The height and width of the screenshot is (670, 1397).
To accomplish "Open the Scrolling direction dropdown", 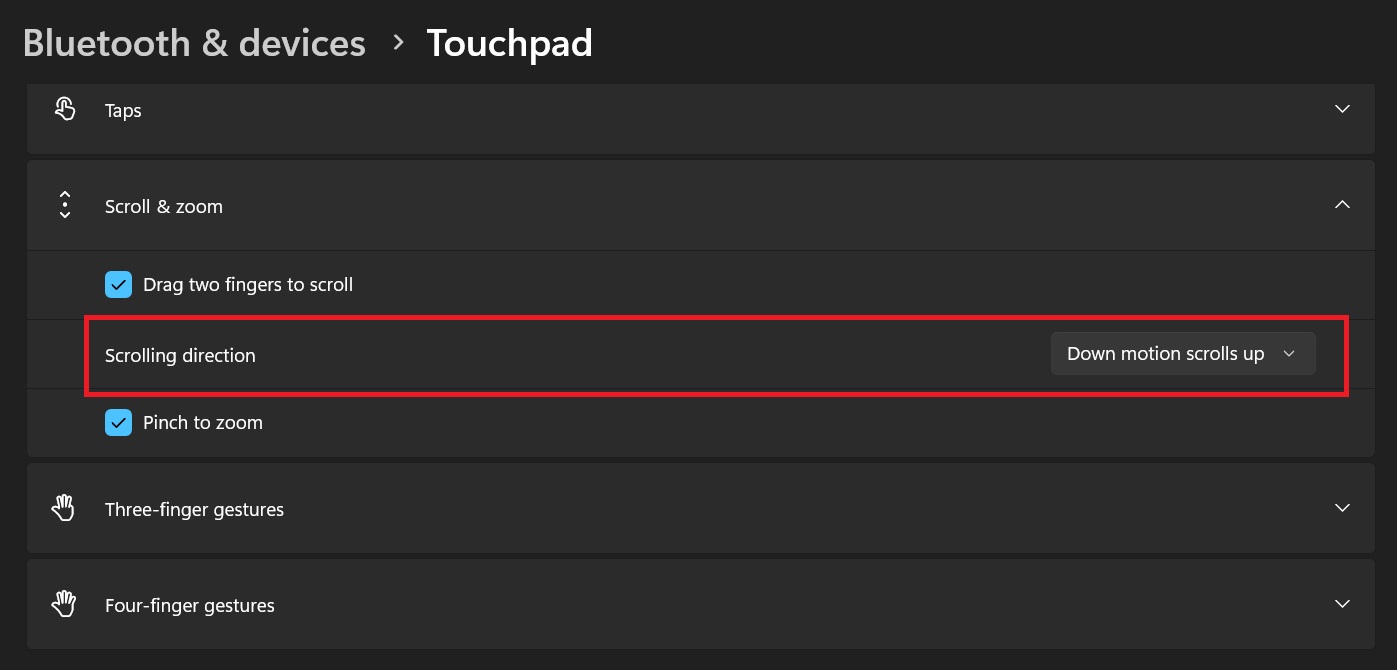I will click(x=1183, y=354).
